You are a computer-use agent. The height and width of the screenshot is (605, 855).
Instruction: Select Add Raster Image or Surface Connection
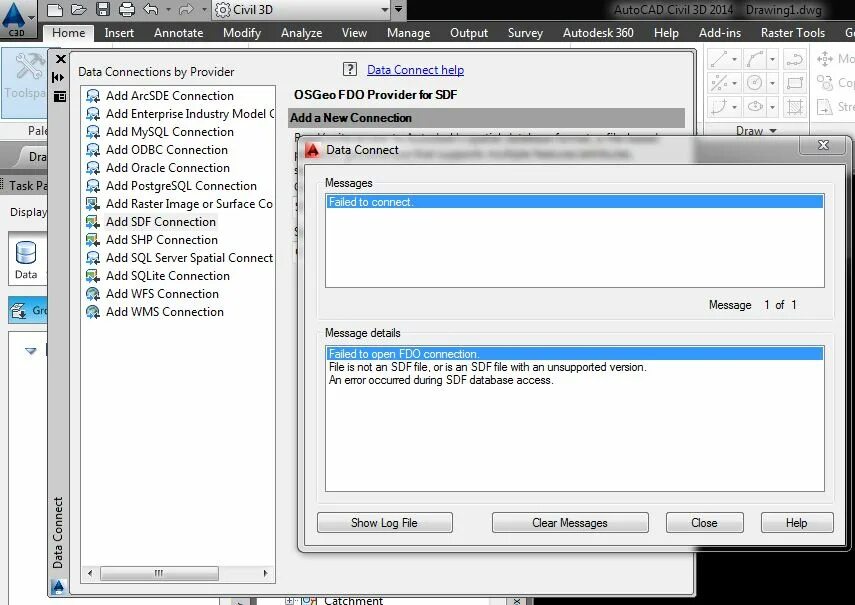pos(179,203)
